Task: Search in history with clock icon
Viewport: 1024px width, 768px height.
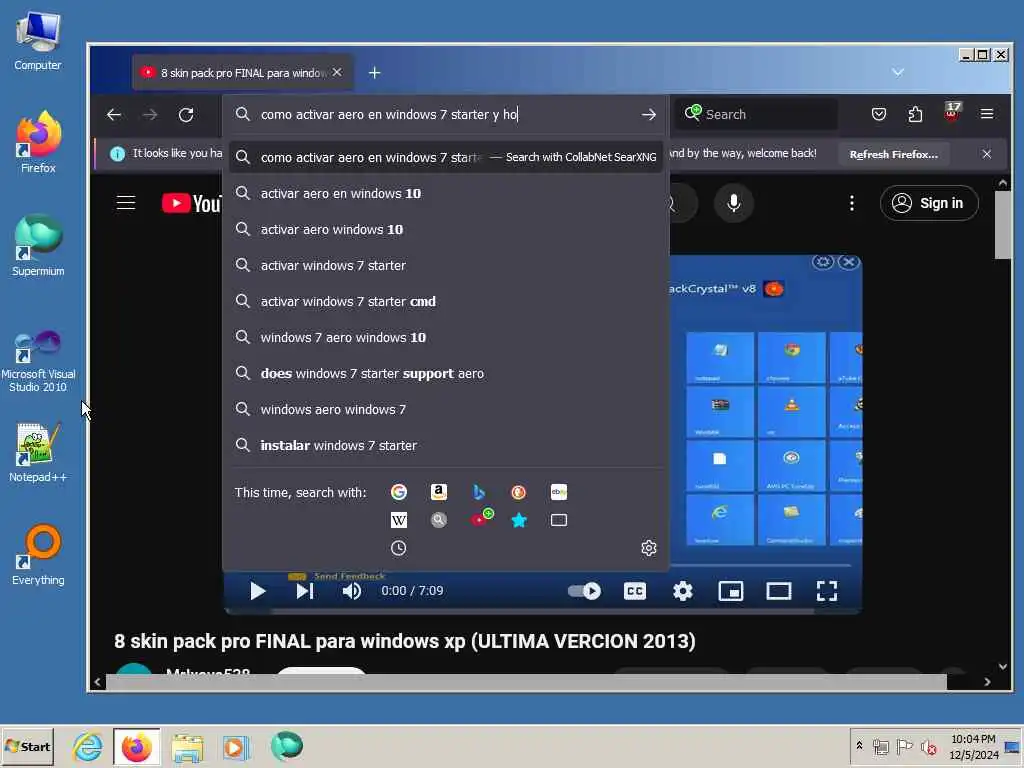Action: pyautogui.click(x=398, y=548)
